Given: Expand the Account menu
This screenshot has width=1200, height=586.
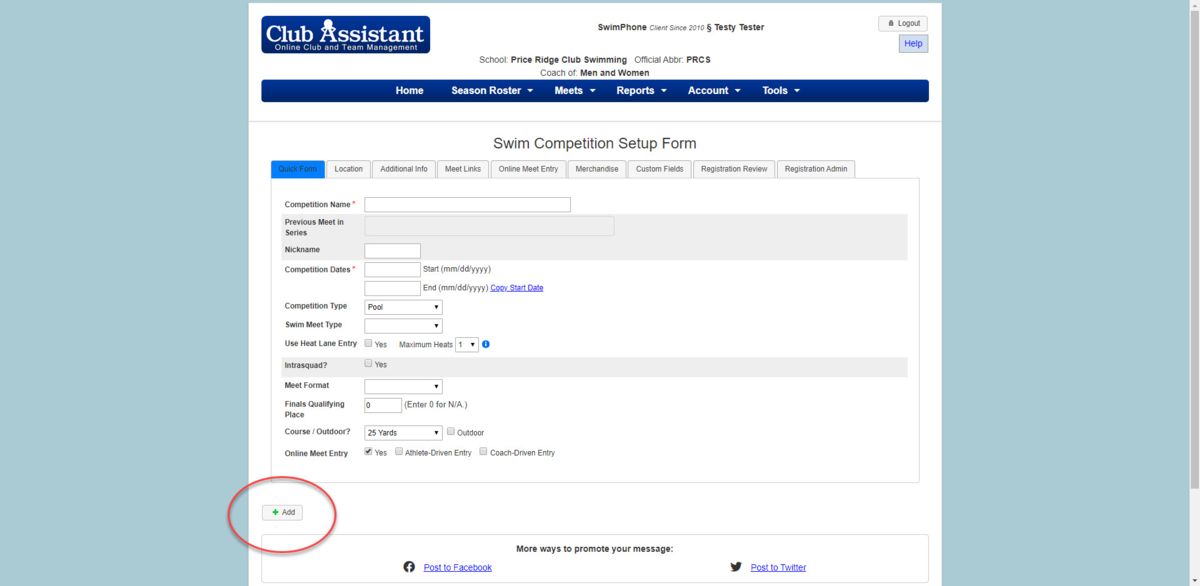Looking at the screenshot, I should [714, 91].
